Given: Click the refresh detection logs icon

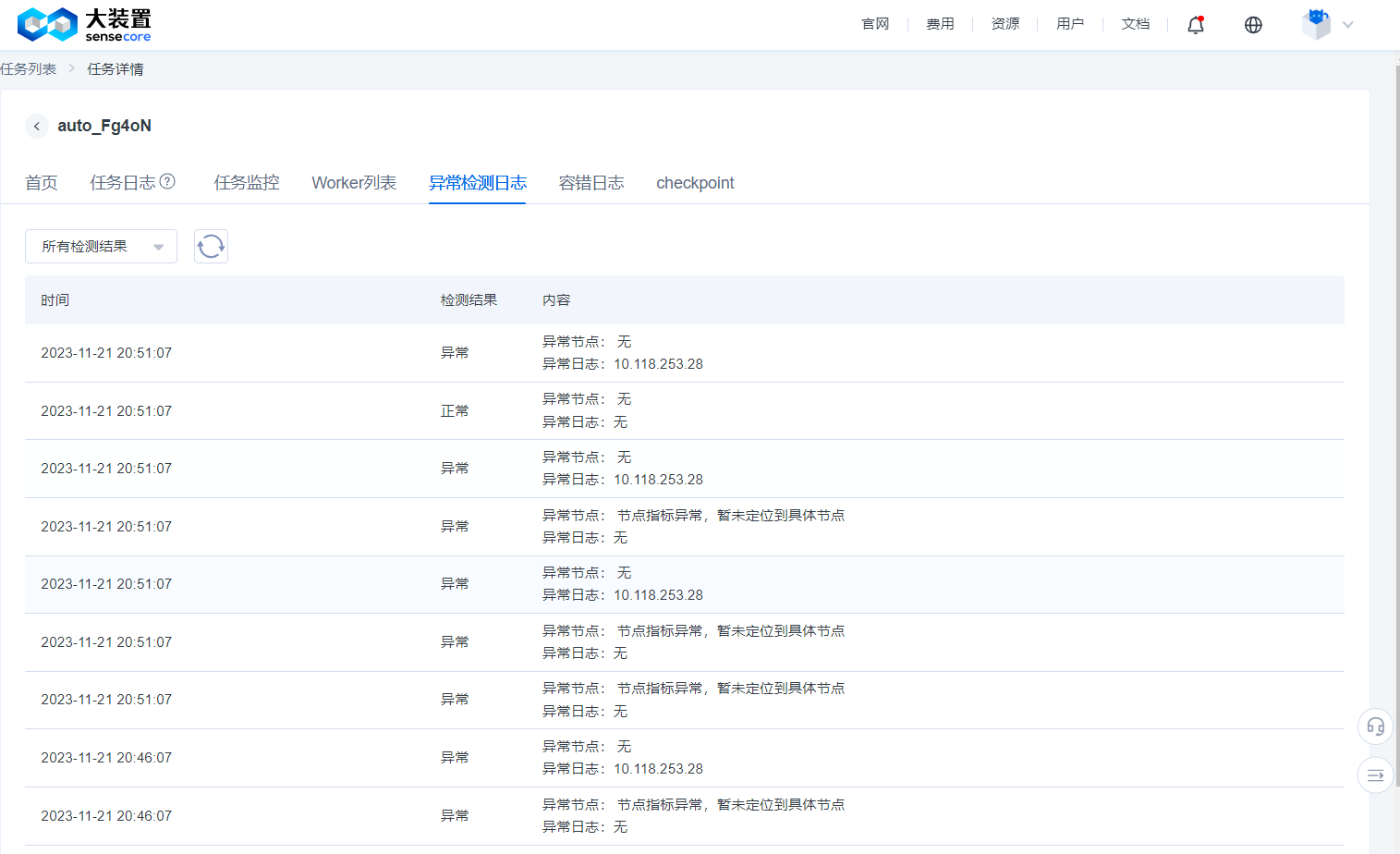Looking at the screenshot, I should point(211,246).
